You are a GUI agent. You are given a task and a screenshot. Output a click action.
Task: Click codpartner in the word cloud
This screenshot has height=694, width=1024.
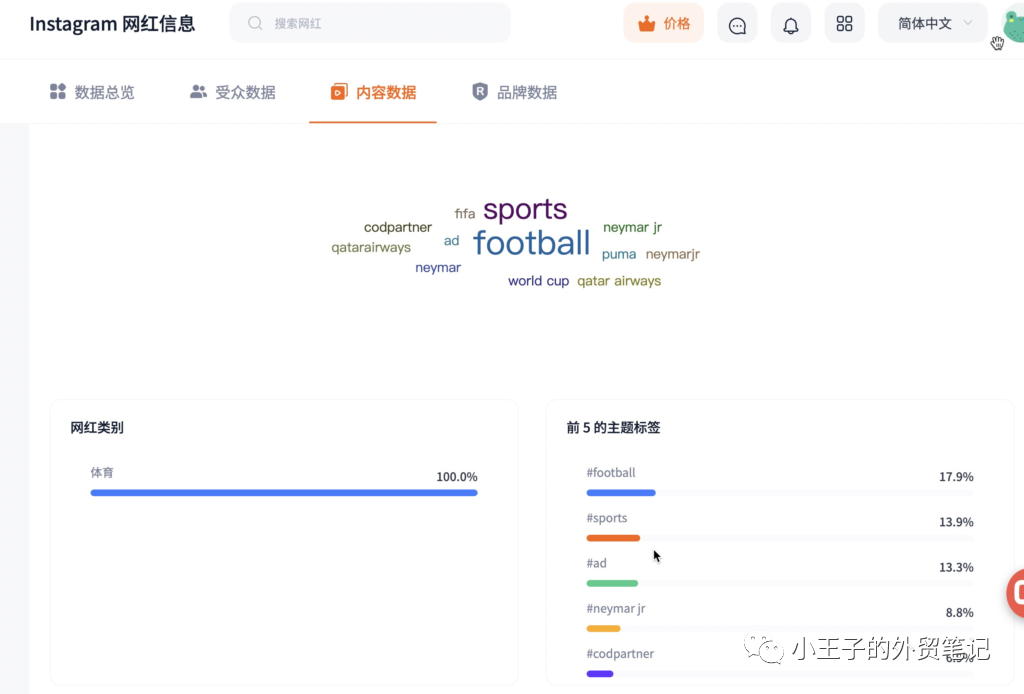[x=398, y=227]
